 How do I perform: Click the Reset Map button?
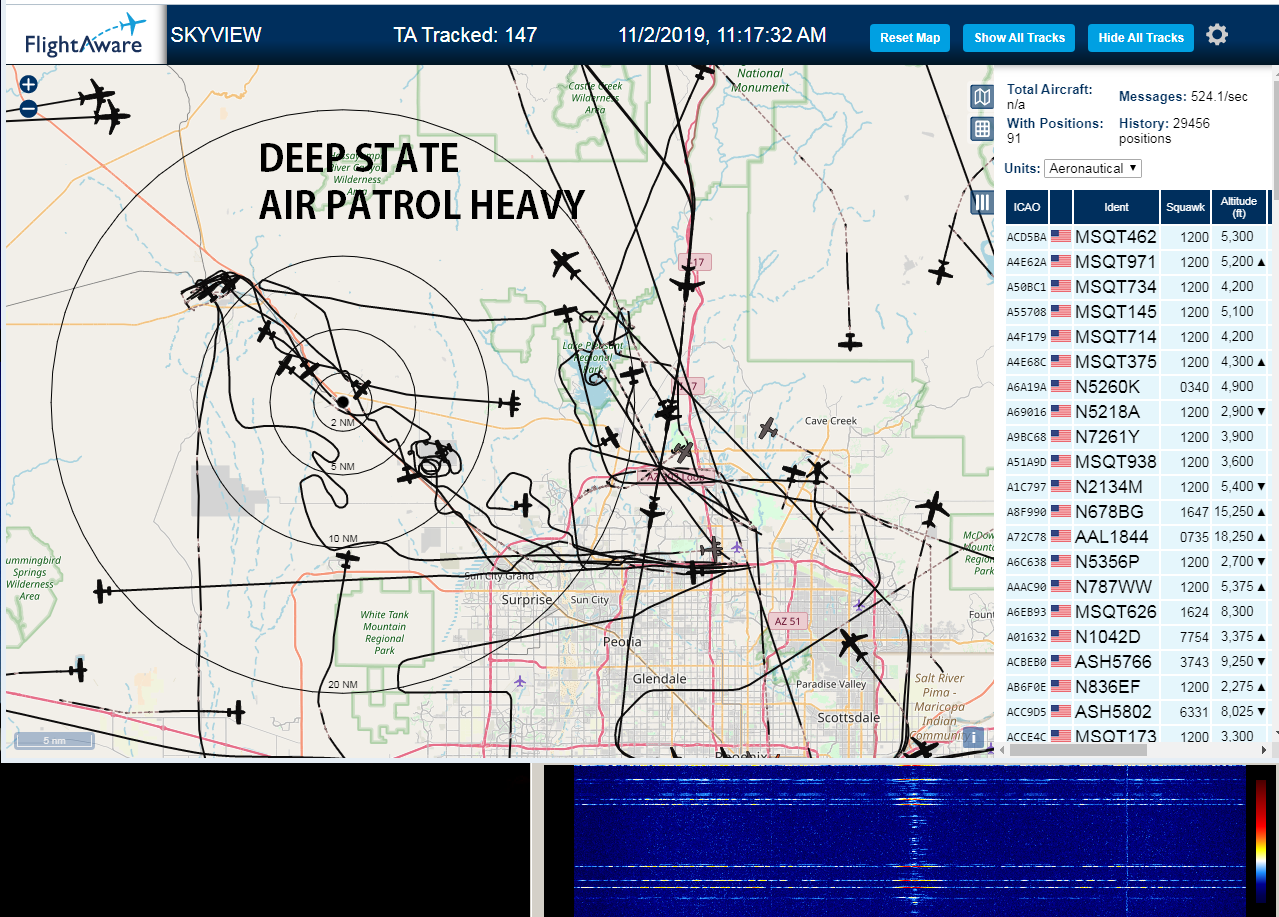click(910, 38)
